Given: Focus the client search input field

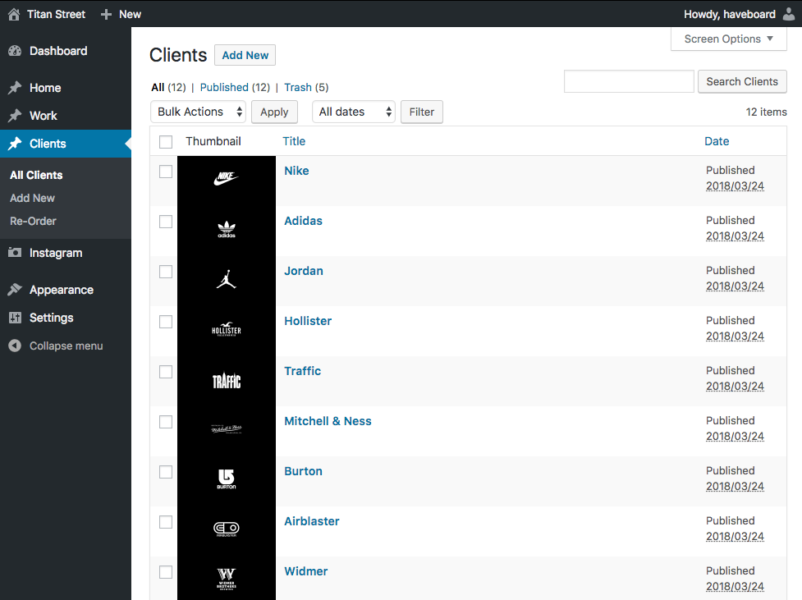Looking at the screenshot, I should click(x=629, y=81).
